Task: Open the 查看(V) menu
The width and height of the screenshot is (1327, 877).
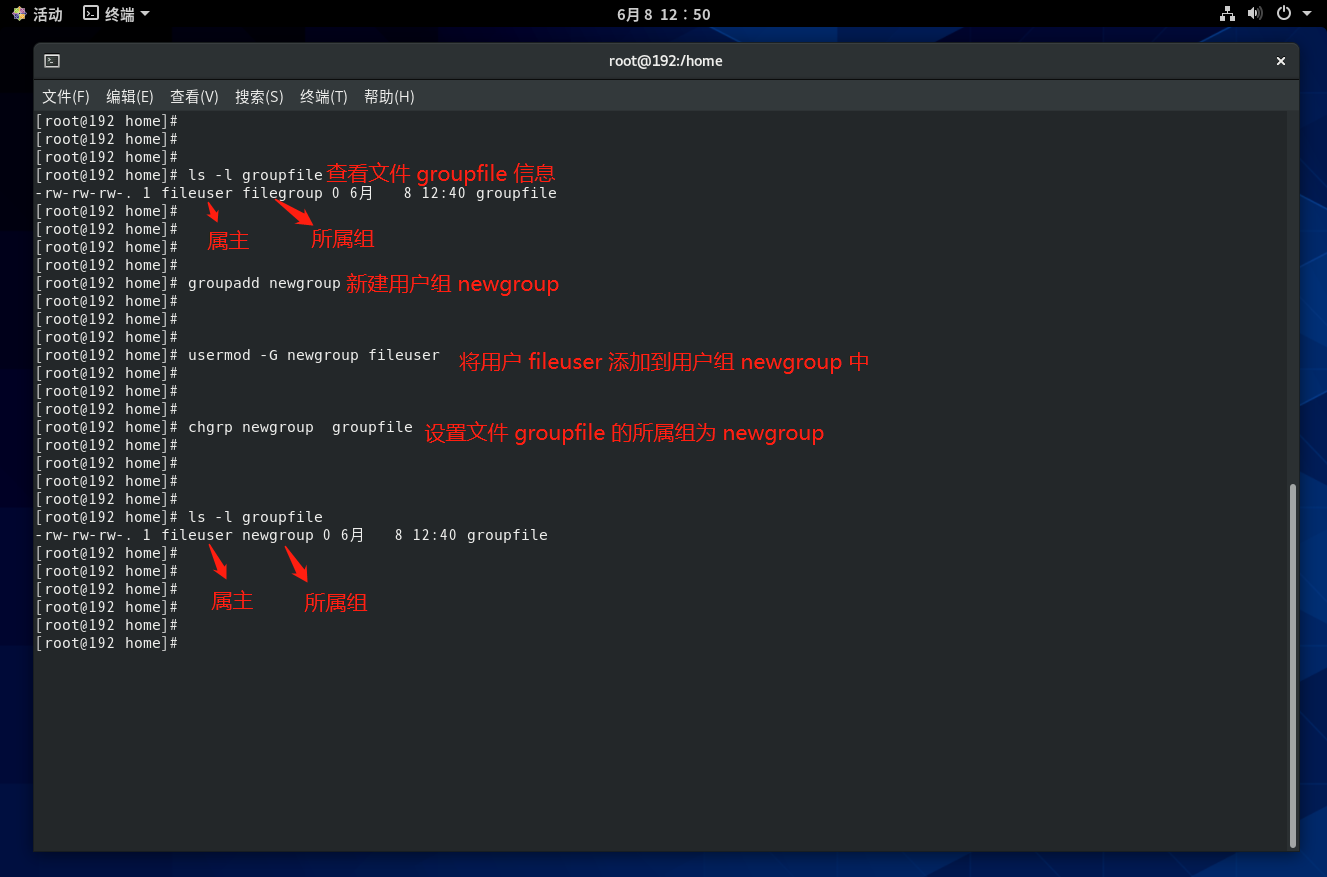Action: (194, 97)
